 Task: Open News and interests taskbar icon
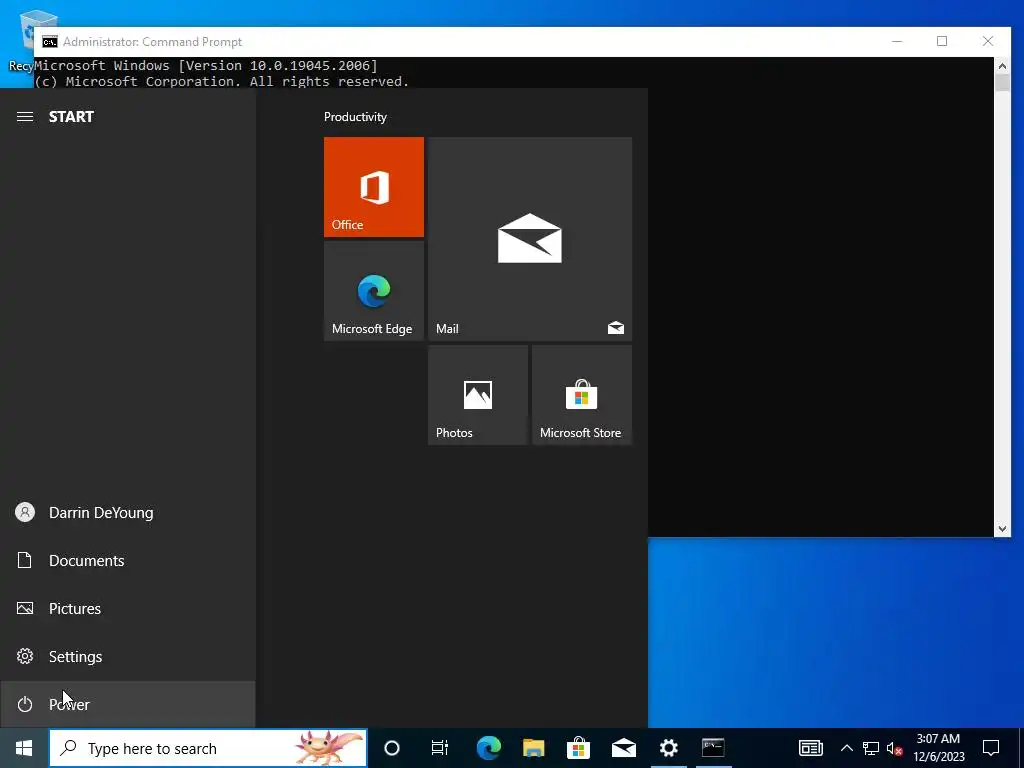point(810,748)
